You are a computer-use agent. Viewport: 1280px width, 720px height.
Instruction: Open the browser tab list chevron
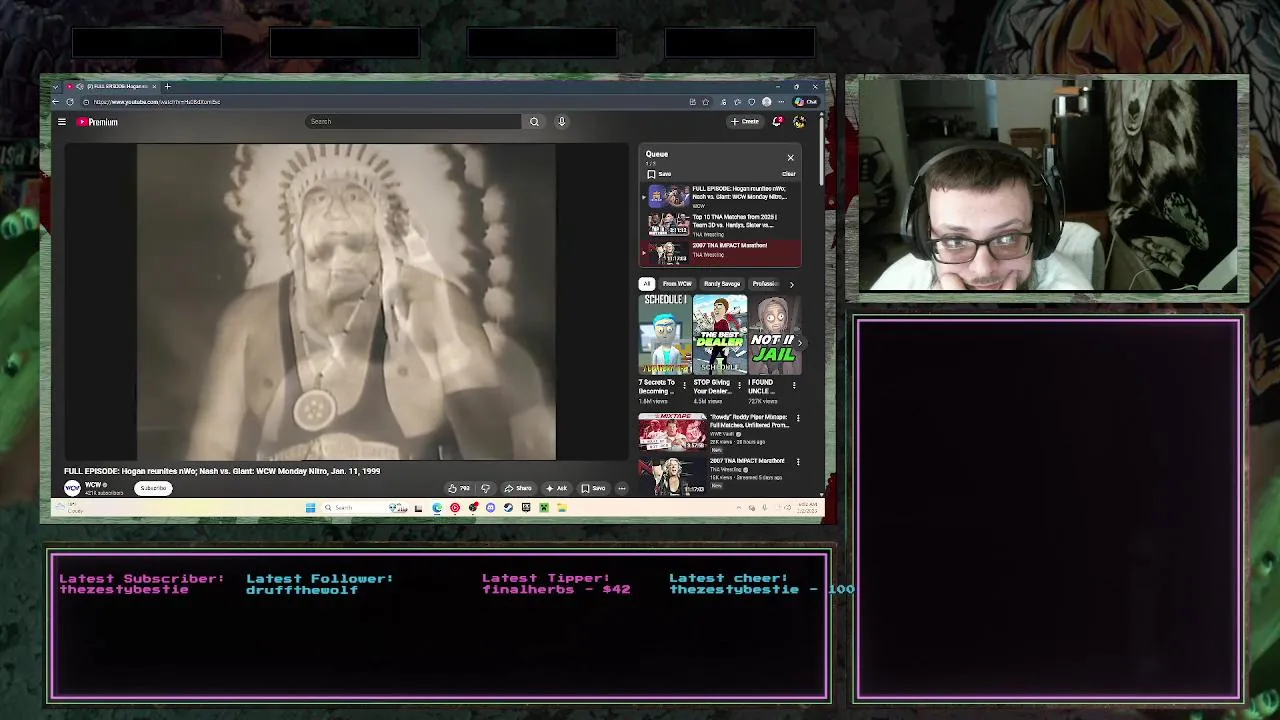[56, 86]
